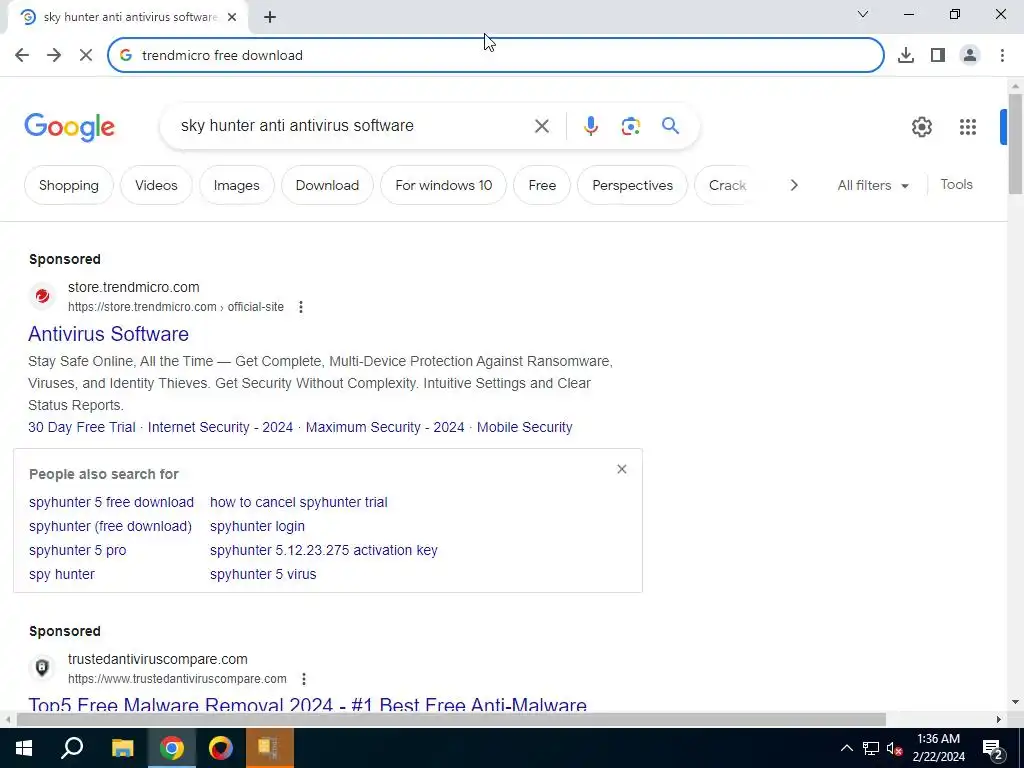
Task: Open trustedantiviruscompare ad options menu
Action: click(304, 679)
